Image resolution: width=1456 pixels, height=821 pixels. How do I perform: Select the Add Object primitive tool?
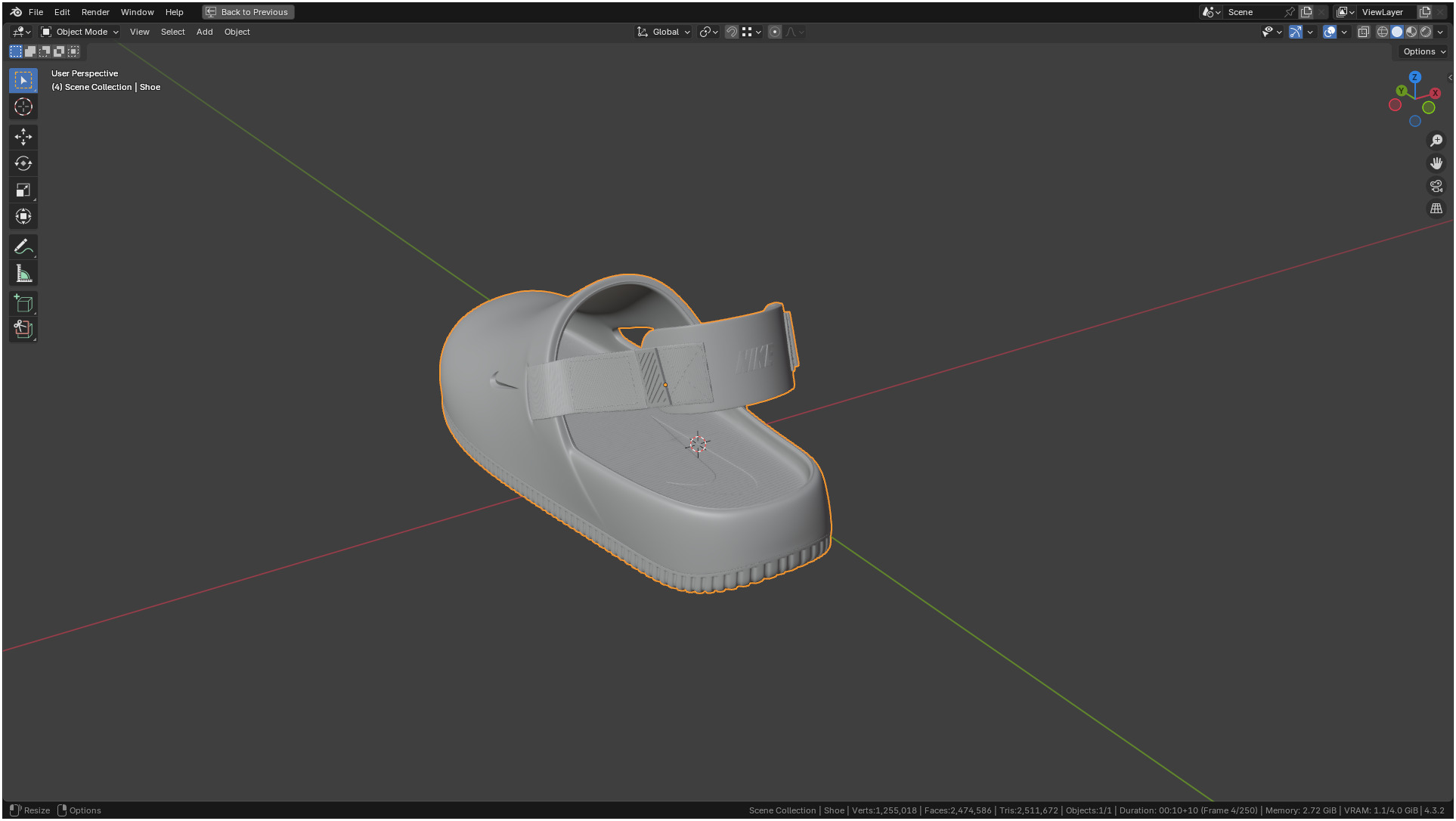click(23, 330)
